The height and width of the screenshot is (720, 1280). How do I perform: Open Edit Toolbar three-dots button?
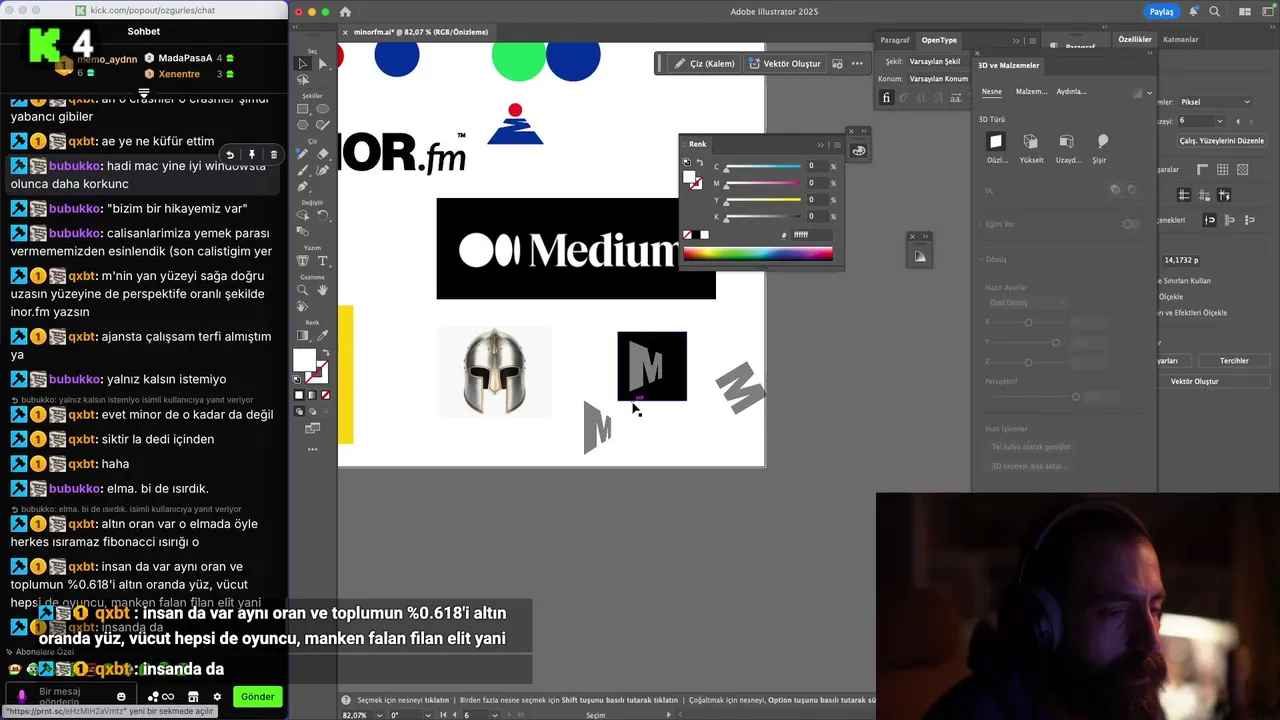(312, 450)
